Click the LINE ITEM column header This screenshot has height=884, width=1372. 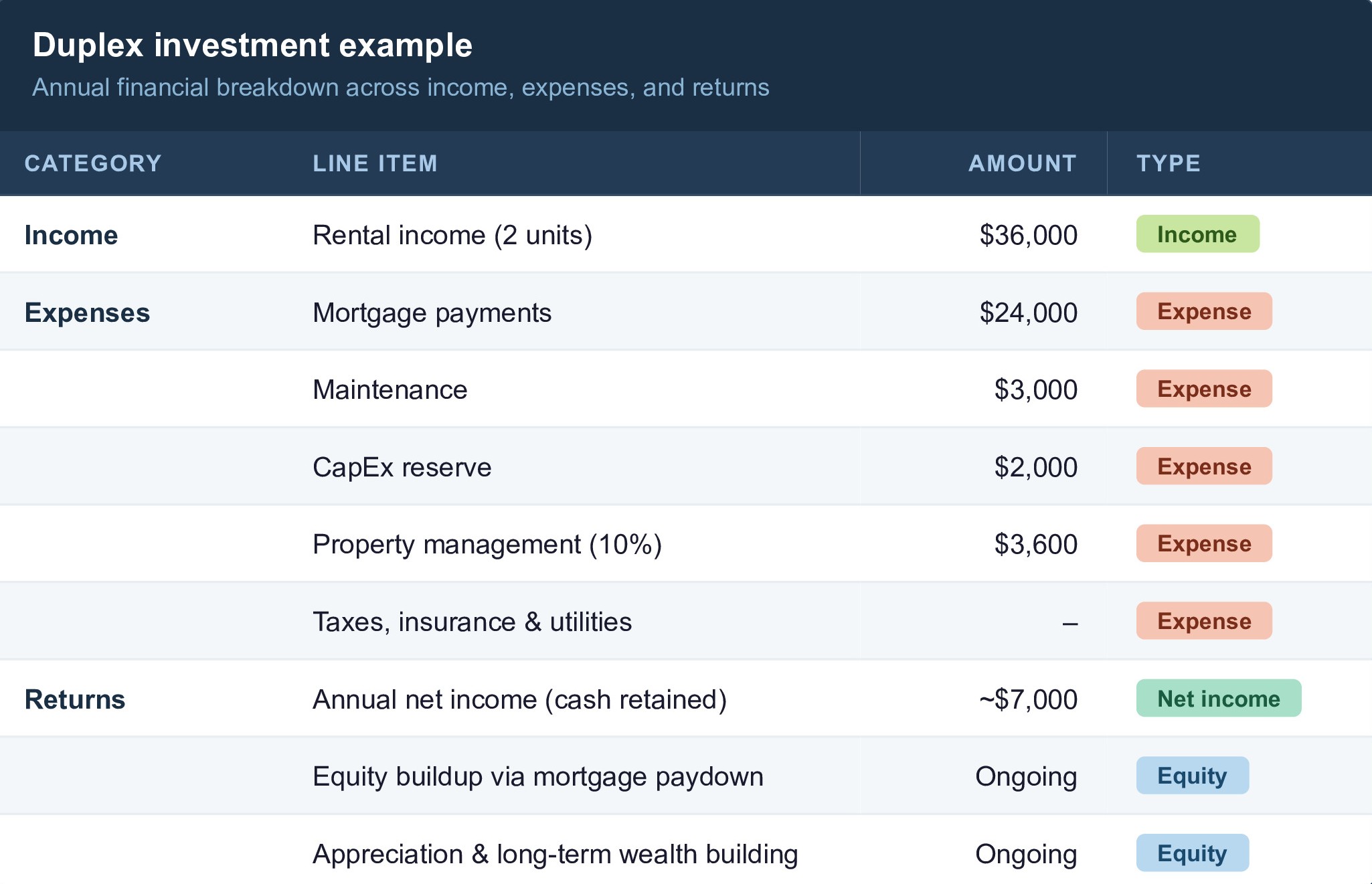[x=375, y=163]
